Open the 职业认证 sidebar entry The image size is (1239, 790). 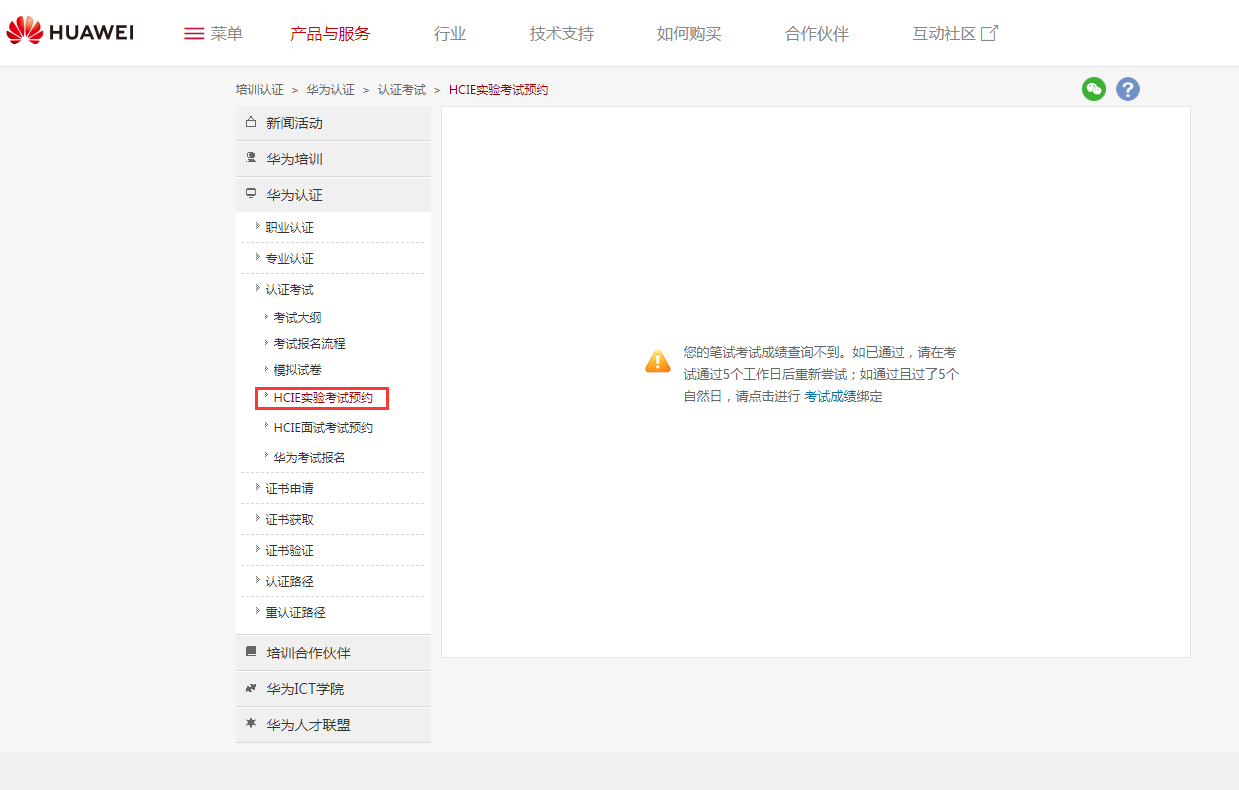point(290,228)
